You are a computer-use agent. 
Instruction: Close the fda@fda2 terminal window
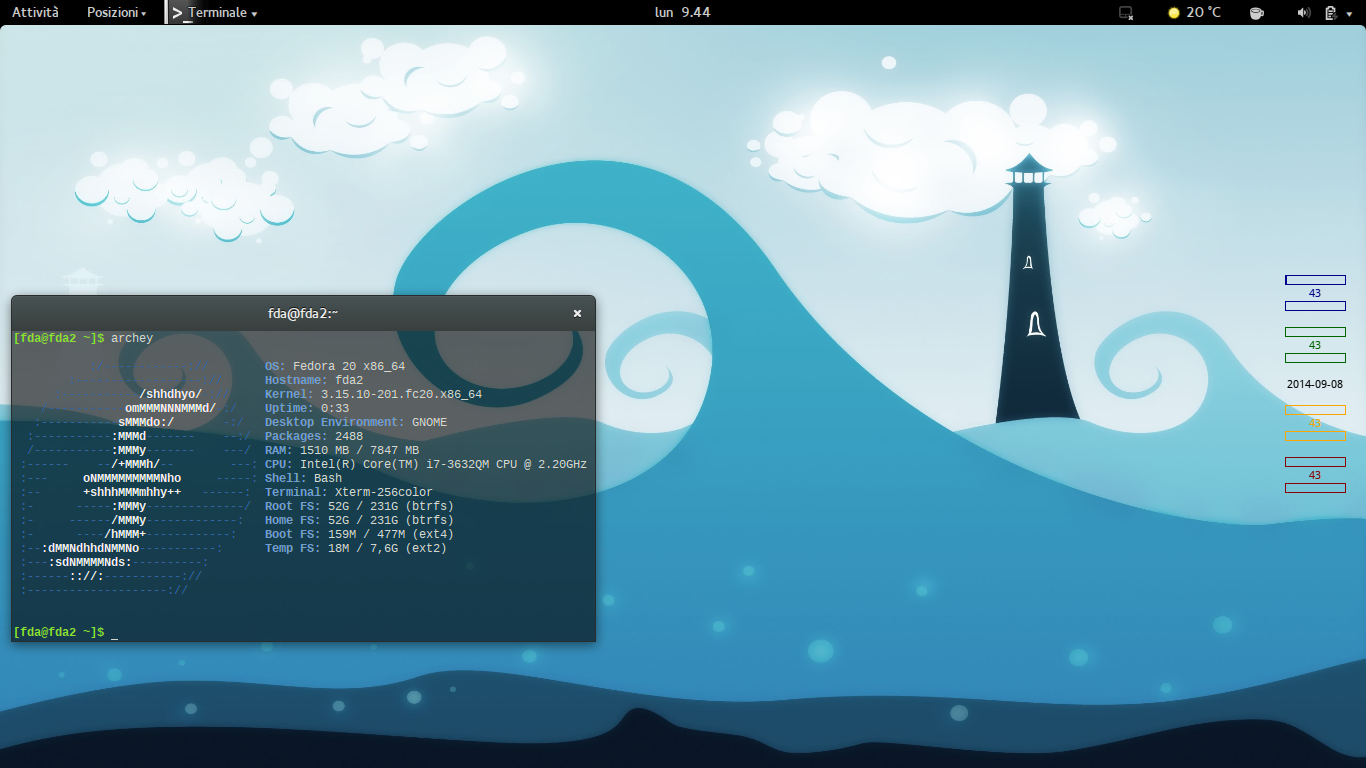tap(577, 313)
